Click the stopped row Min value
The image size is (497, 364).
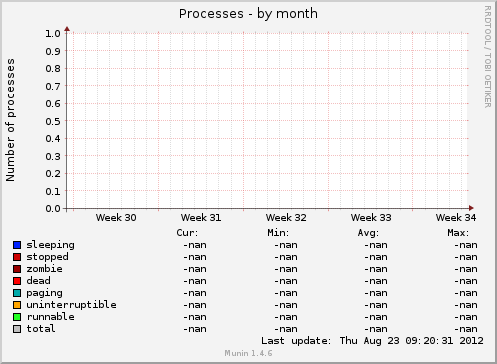pyautogui.click(x=286, y=257)
